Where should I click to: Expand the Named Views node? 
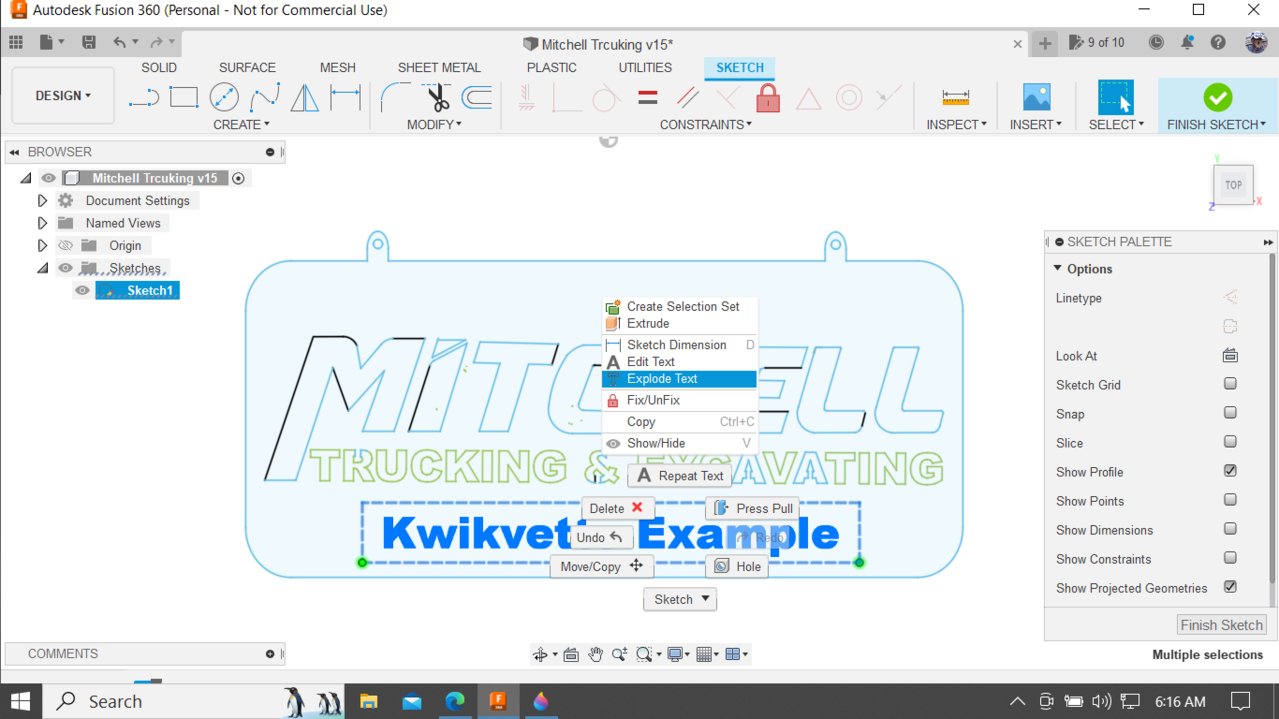tap(42, 223)
